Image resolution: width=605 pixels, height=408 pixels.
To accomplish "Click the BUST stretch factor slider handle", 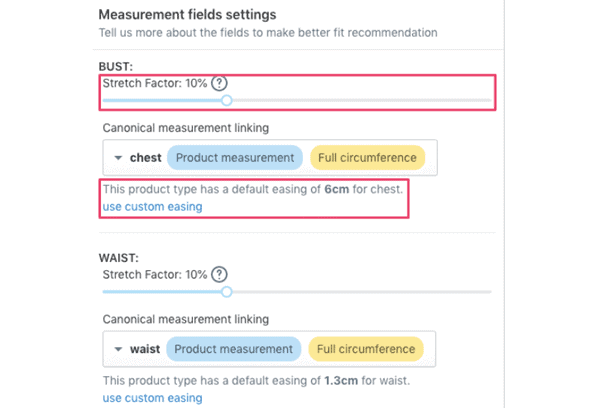I will click(227, 100).
